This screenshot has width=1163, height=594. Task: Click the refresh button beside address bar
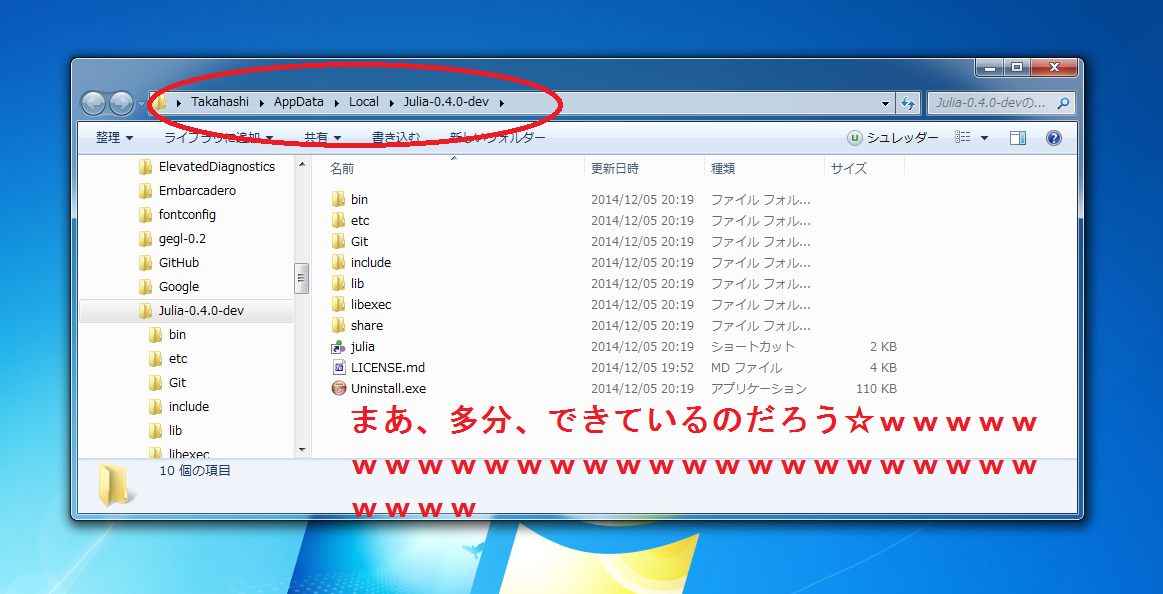point(908,103)
